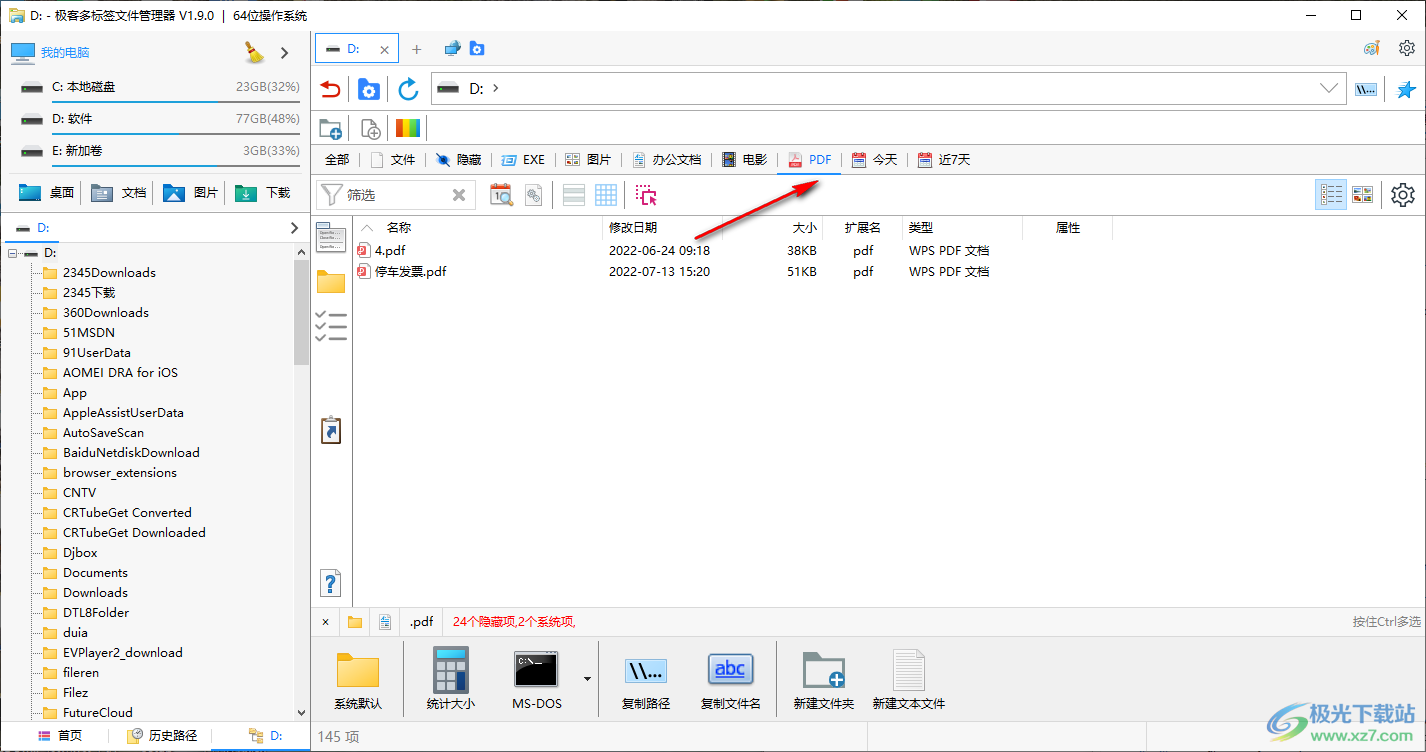Click the 复制路径 icon
The width and height of the screenshot is (1426, 752).
coord(645,679)
